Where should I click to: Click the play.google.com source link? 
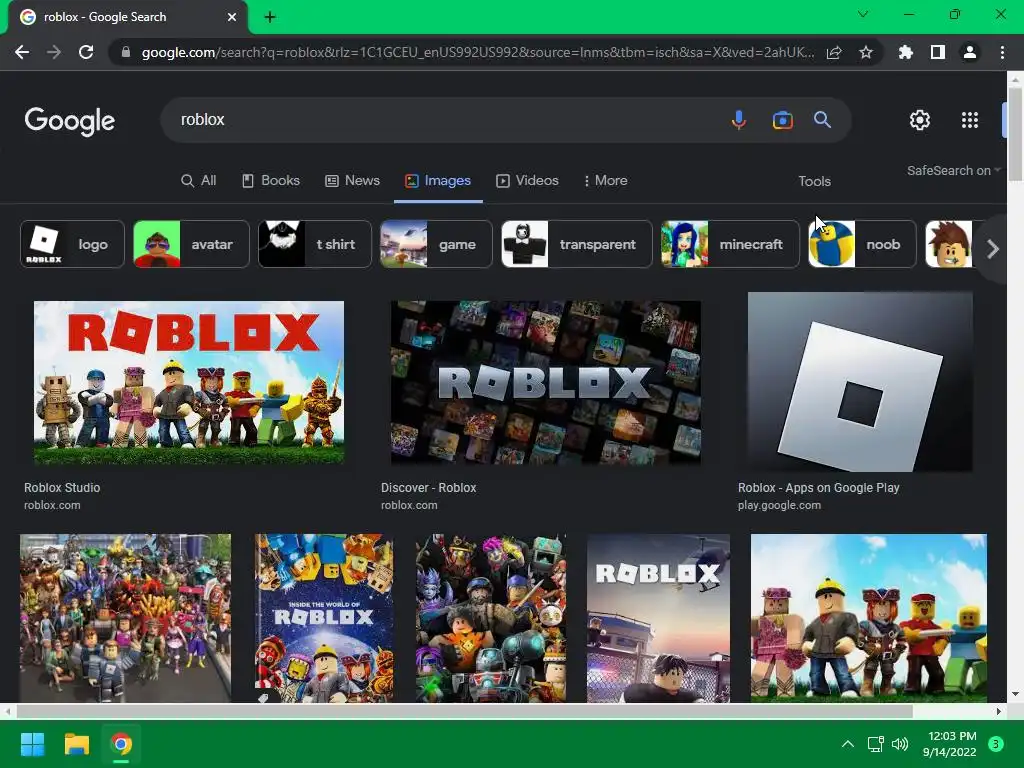point(779,505)
